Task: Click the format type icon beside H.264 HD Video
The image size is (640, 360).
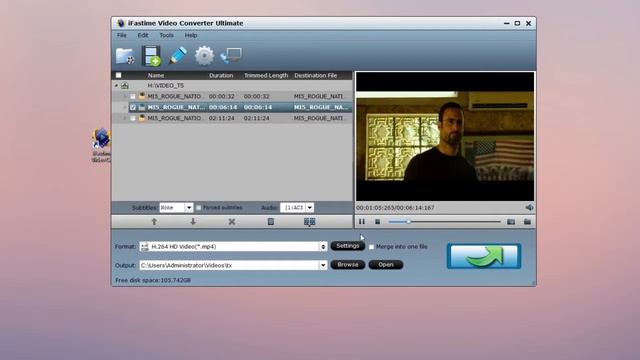Action: click(x=144, y=247)
